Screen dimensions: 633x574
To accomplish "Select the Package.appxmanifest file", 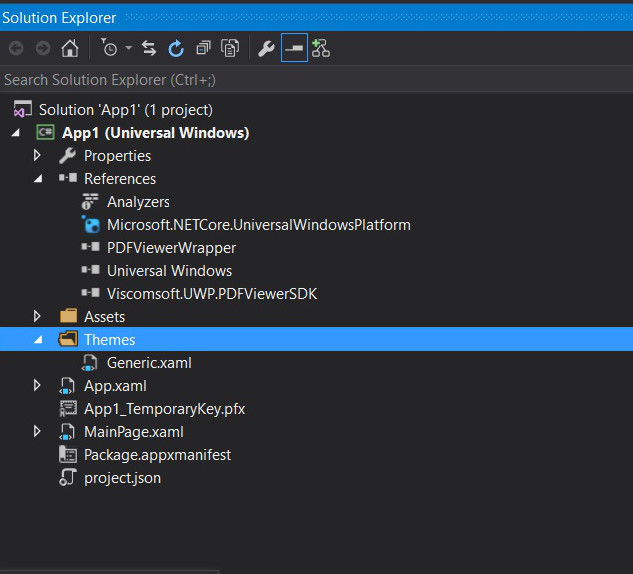I will coord(156,455).
